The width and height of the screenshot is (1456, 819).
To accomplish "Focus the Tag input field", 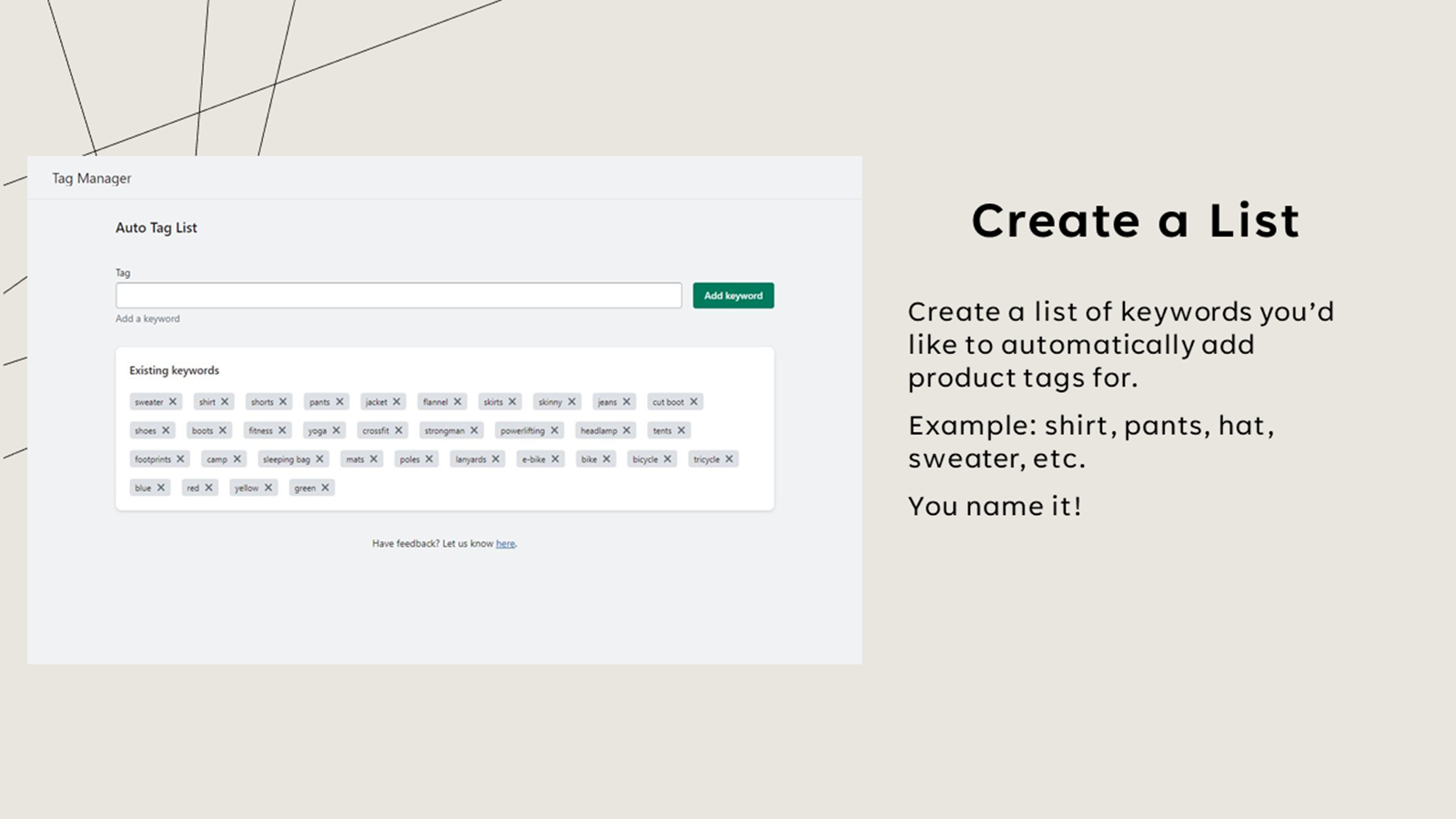I will tap(399, 295).
